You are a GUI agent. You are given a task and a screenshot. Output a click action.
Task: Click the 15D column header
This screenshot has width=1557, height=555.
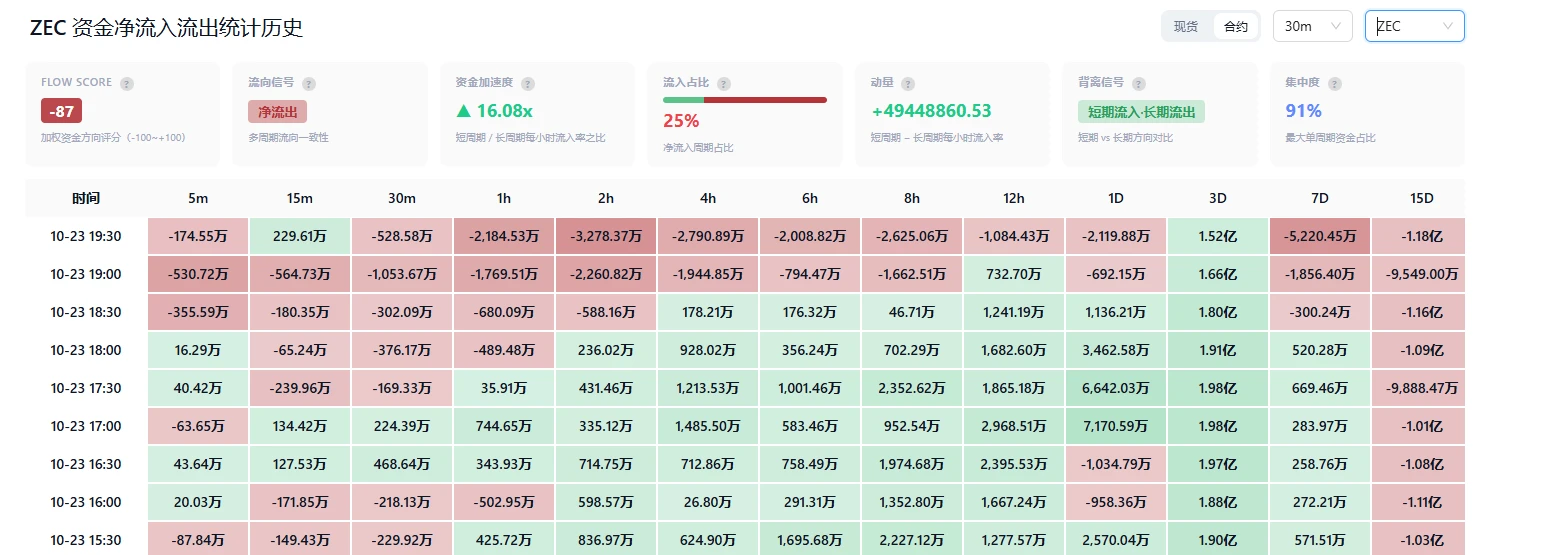(1421, 198)
